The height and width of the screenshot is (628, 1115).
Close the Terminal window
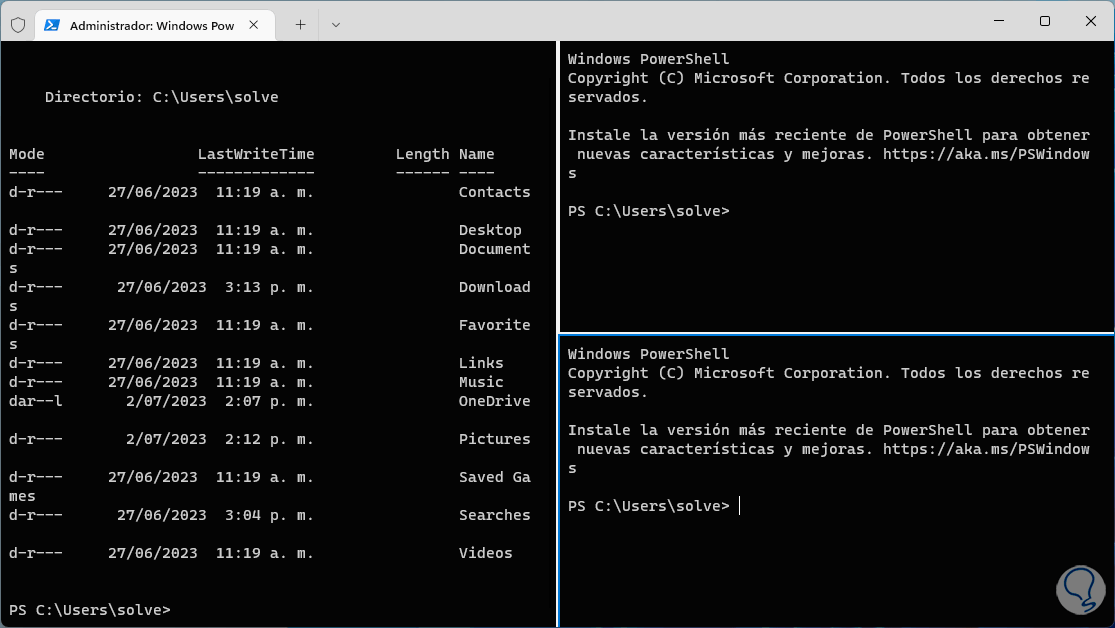(x=1090, y=21)
